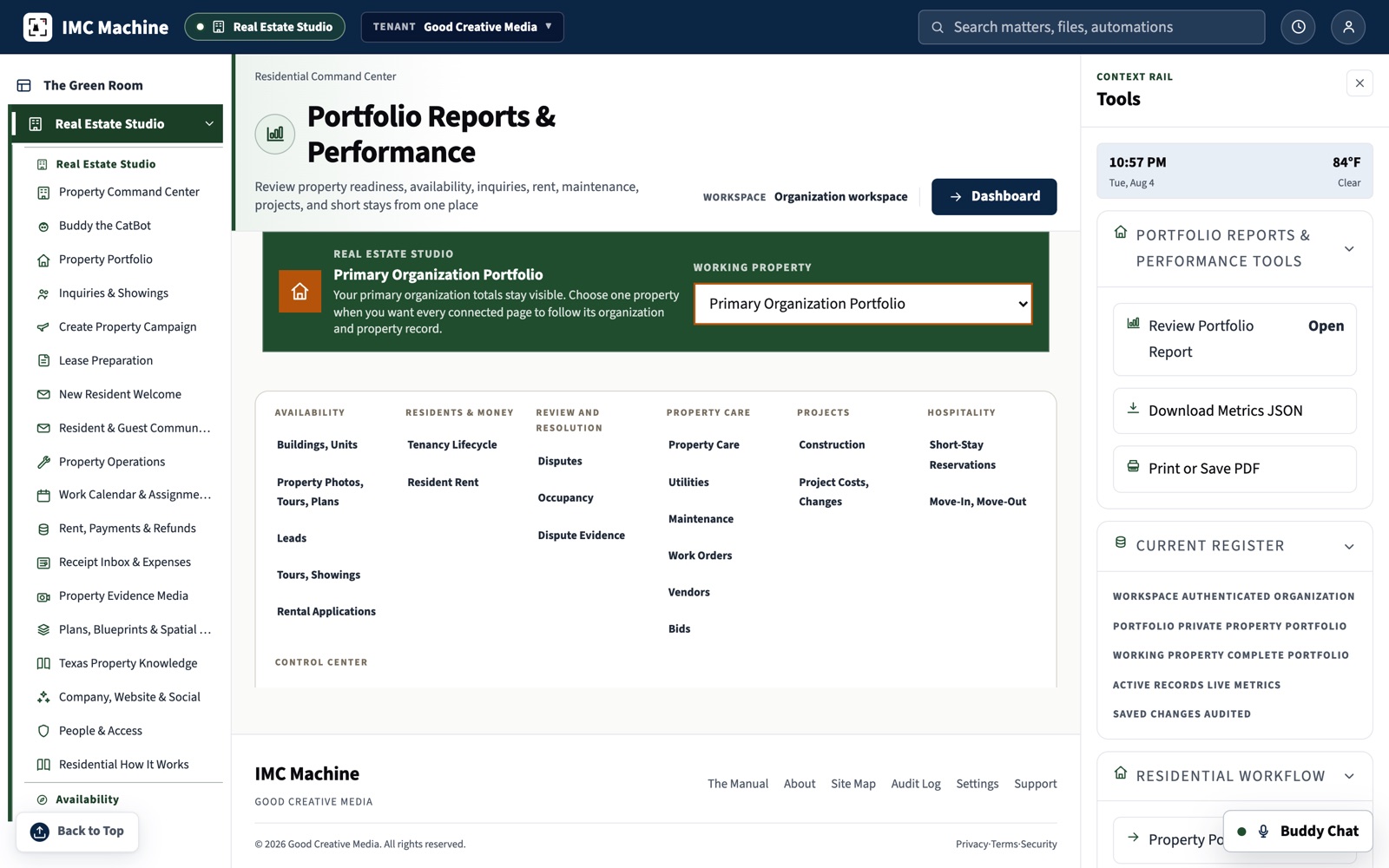This screenshot has height=868, width=1389.
Task: Click Download Metrics JSON
Action: pyautogui.click(x=1234, y=411)
